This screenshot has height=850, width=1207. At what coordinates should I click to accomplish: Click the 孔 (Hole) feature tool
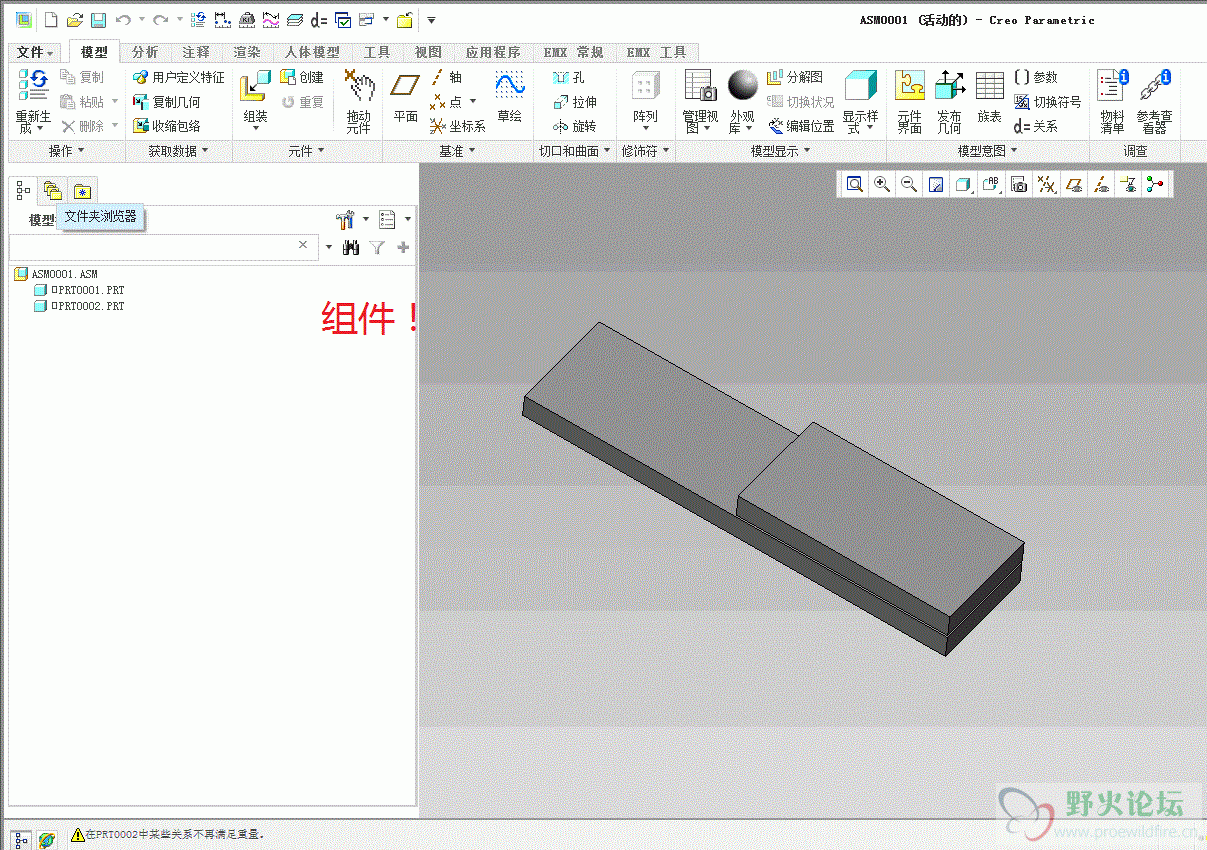569,77
